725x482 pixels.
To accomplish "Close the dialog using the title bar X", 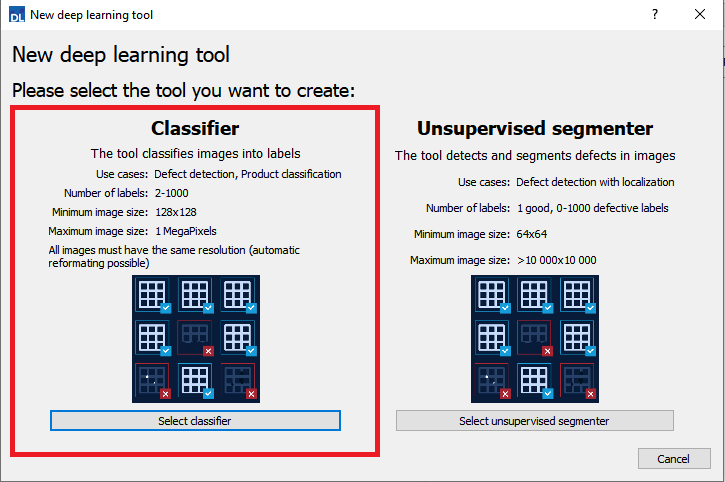I will [x=701, y=15].
